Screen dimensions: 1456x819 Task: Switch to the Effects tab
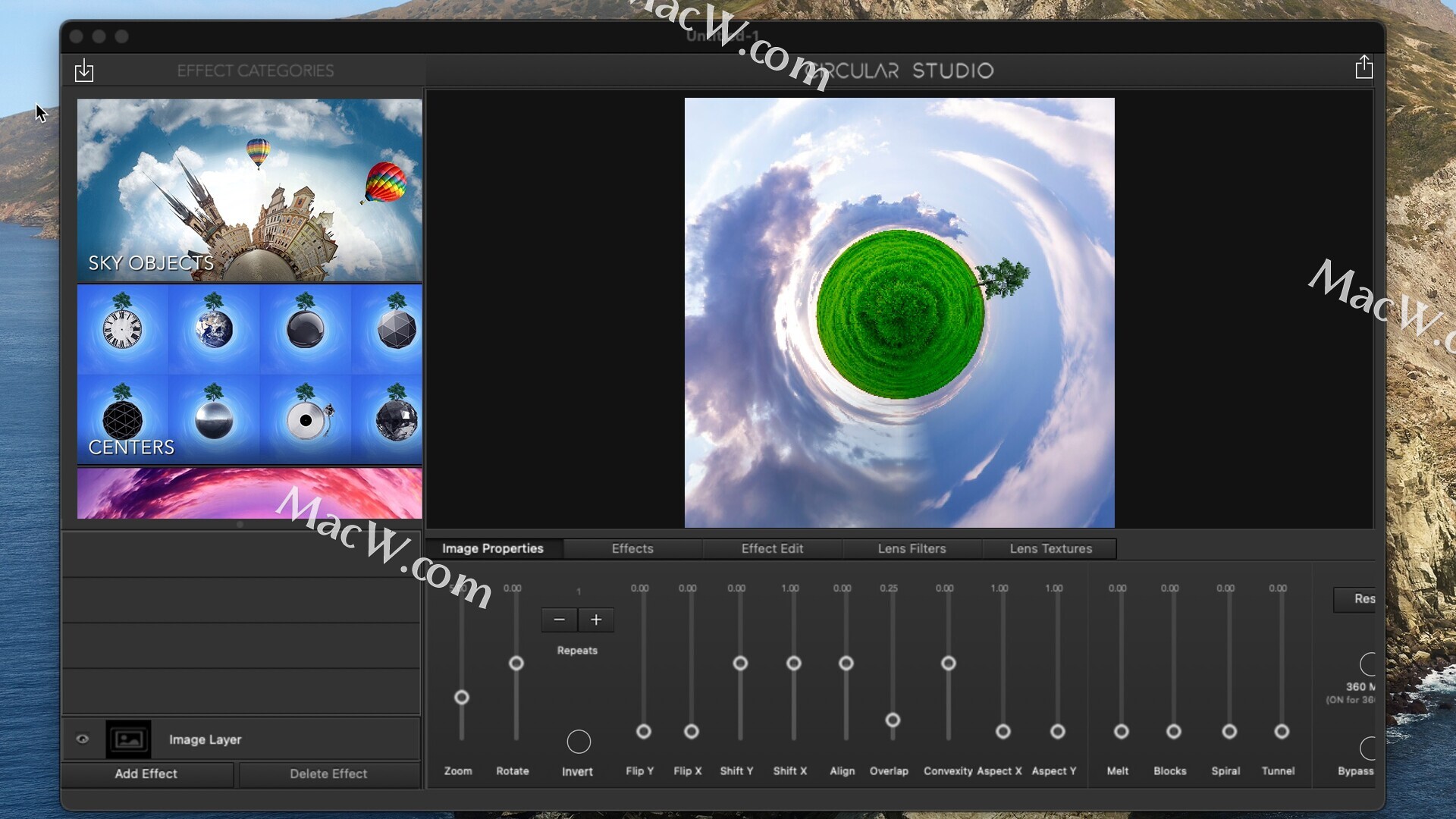tap(632, 548)
